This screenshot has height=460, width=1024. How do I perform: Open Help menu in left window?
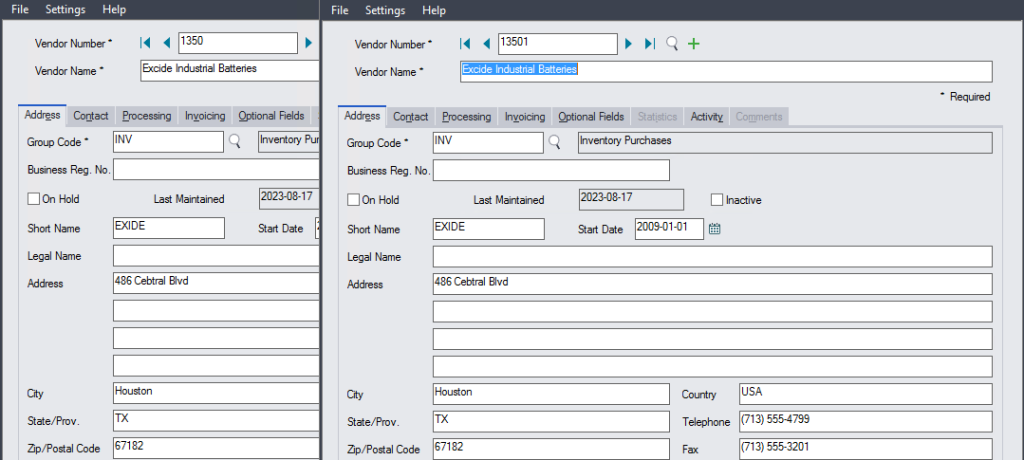[x=114, y=10]
